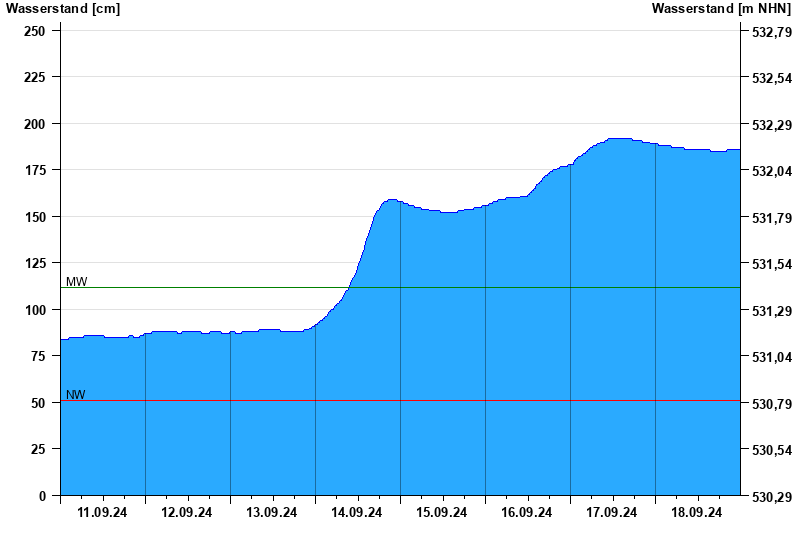Select the 14.09.24 date label
800x550 pixels.
point(357,512)
